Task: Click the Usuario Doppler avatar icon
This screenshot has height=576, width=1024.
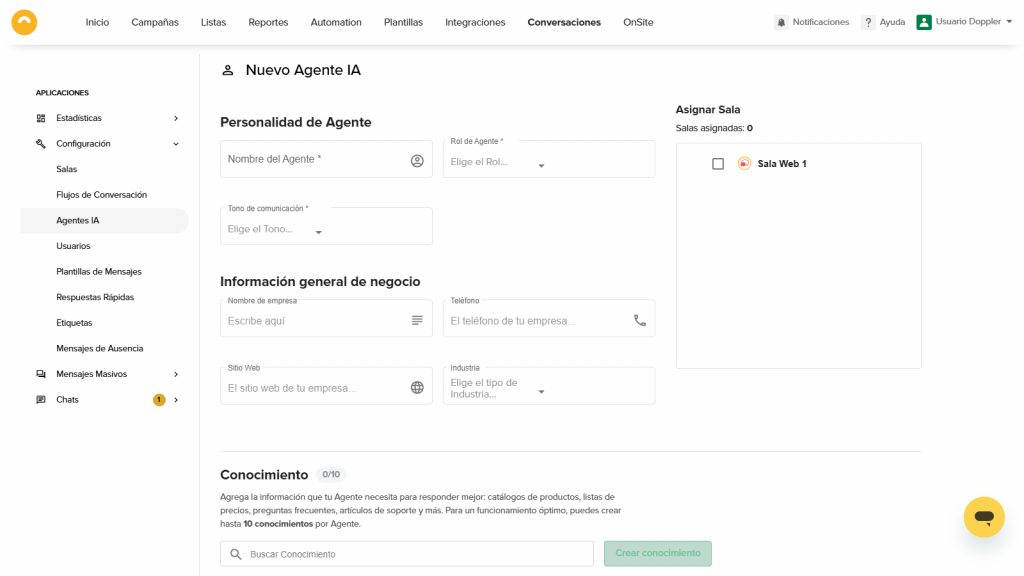Action: click(x=924, y=22)
